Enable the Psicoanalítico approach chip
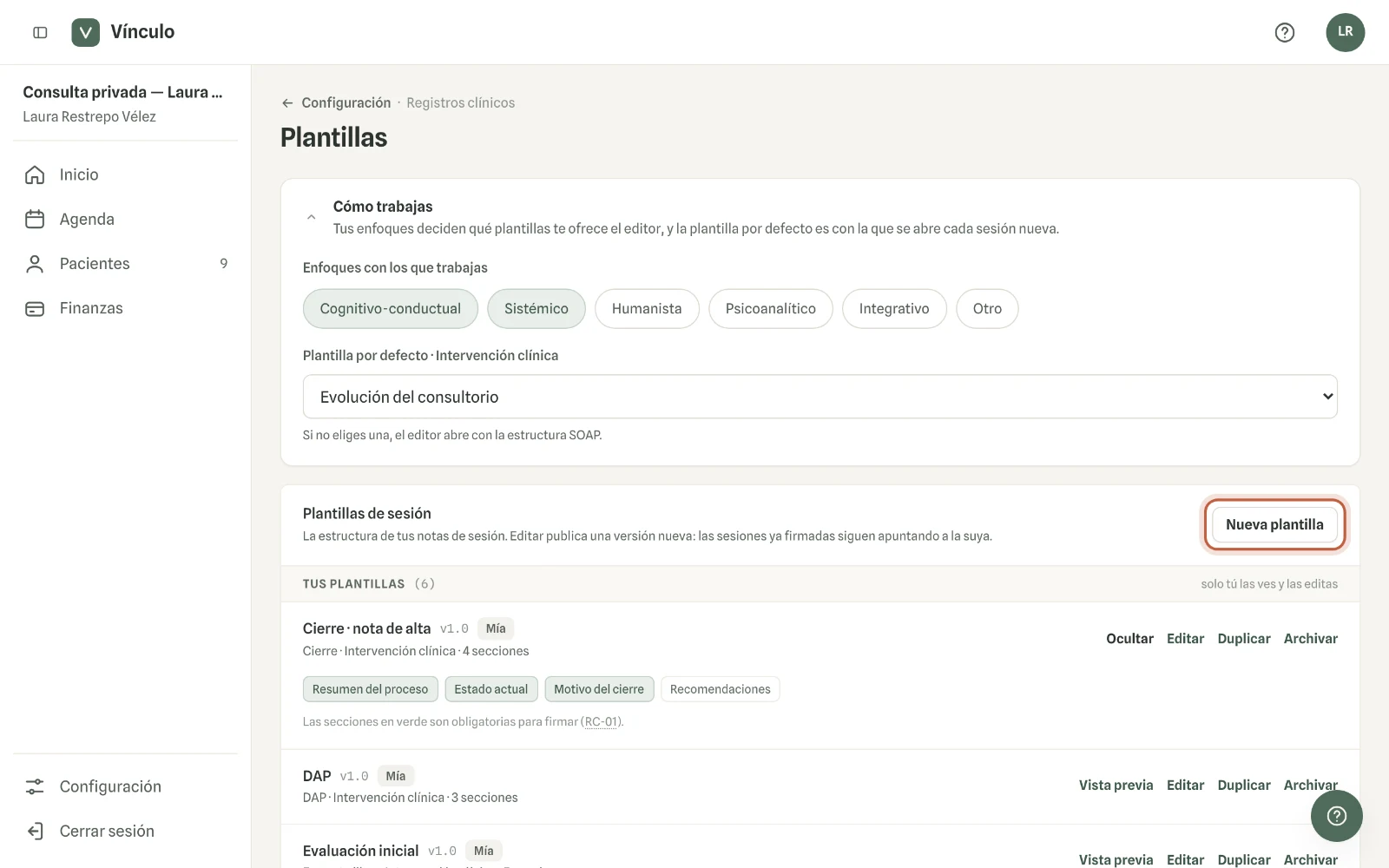This screenshot has width=1389, height=868. click(x=770, y=308)
